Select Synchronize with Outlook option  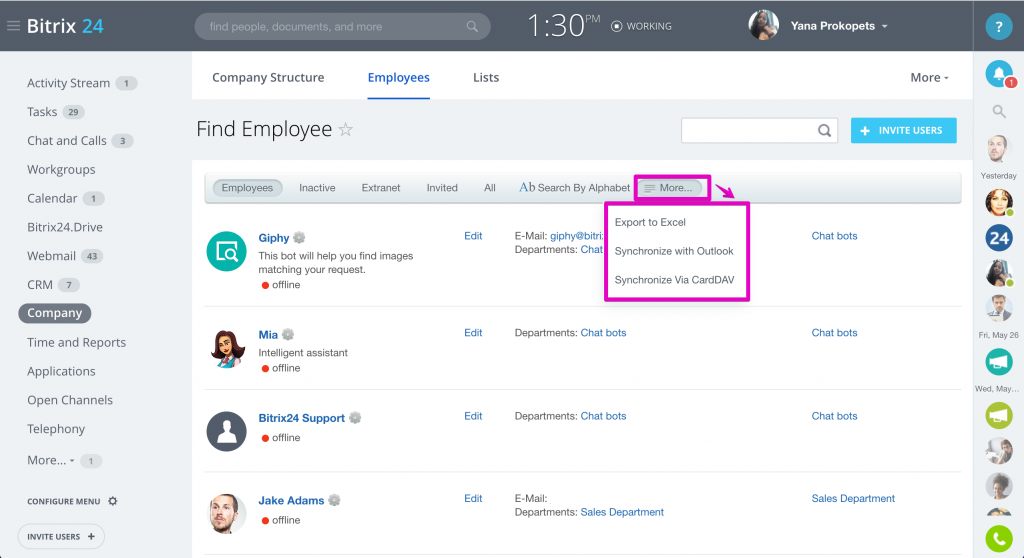coord(674,251)
